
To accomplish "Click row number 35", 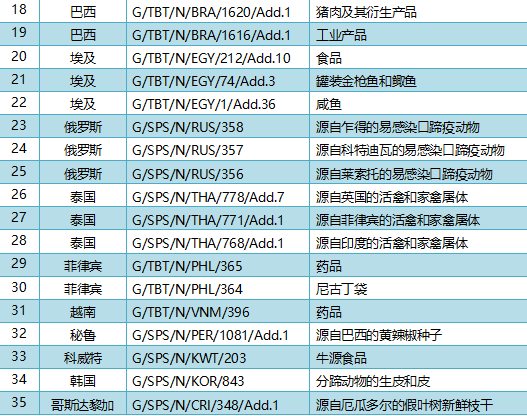I will [x=19, y=402].
